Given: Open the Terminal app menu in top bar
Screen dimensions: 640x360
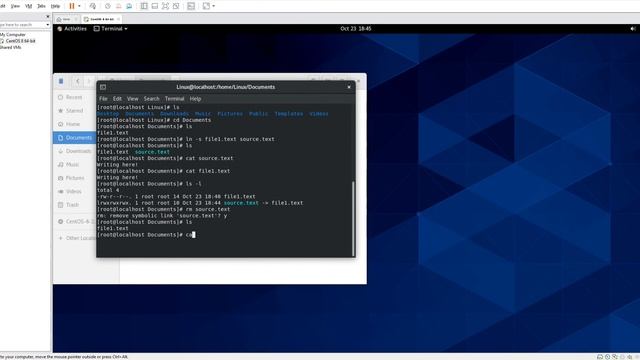Looking at the screenshot, I should (111, 29).
